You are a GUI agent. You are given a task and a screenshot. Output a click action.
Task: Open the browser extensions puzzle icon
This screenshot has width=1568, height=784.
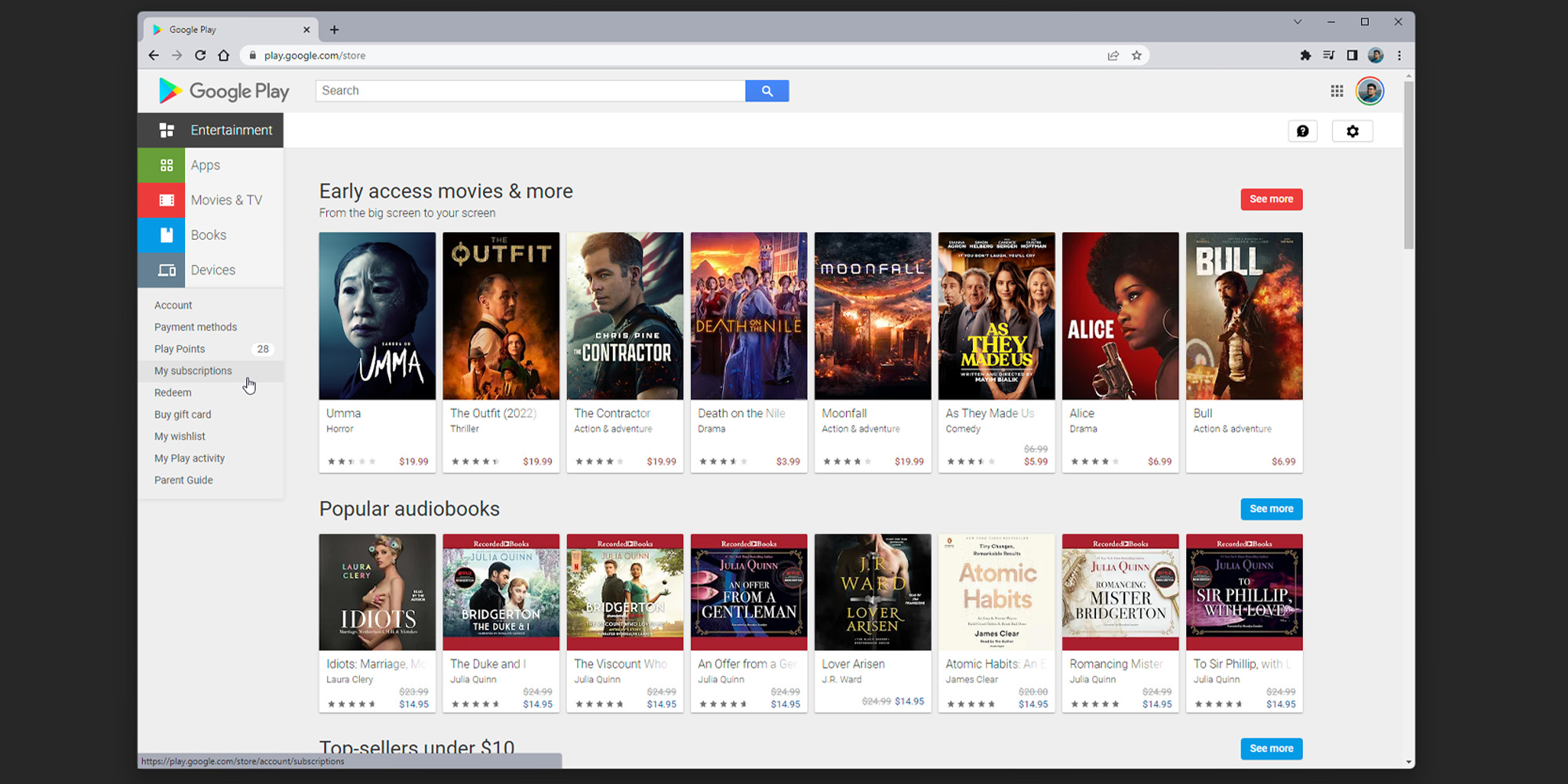tap(1305, 56)
